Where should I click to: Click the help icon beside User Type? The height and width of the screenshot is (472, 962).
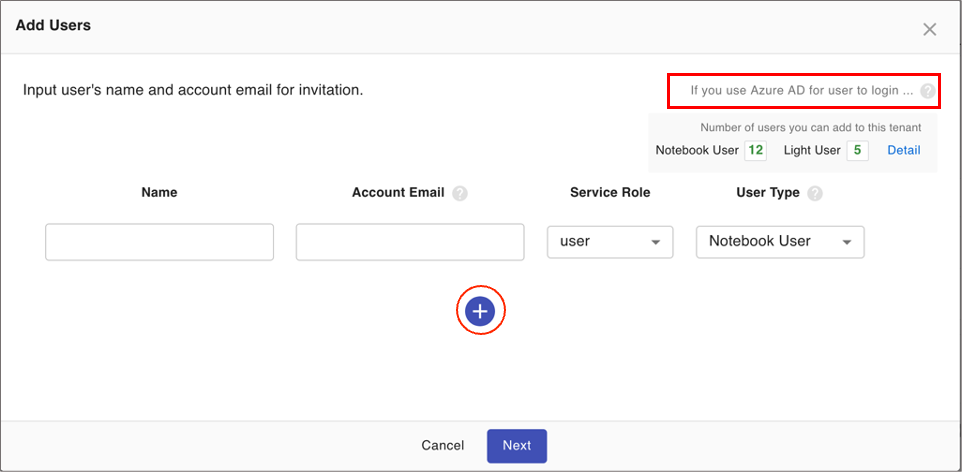click(x=815, y=194)
